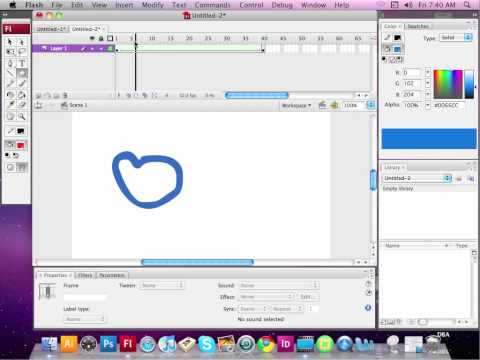Toggle the Object Drawing option
Screen dimensions: 480x360
coord(10,167)
